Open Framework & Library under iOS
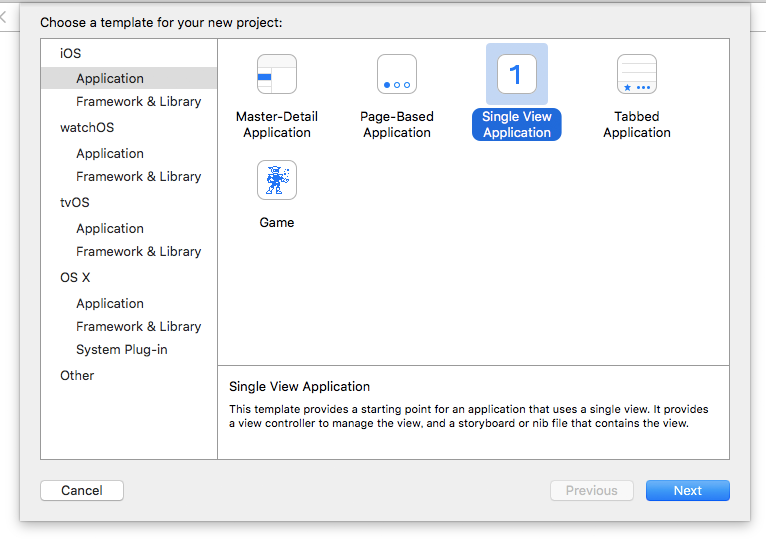 (x=138, y=101)
